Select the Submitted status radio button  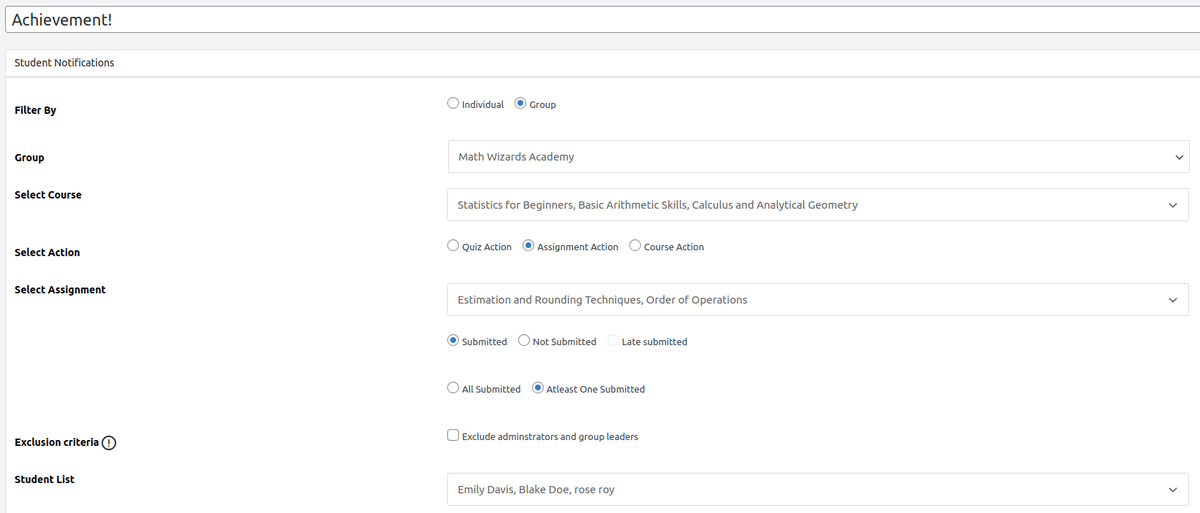453,341
